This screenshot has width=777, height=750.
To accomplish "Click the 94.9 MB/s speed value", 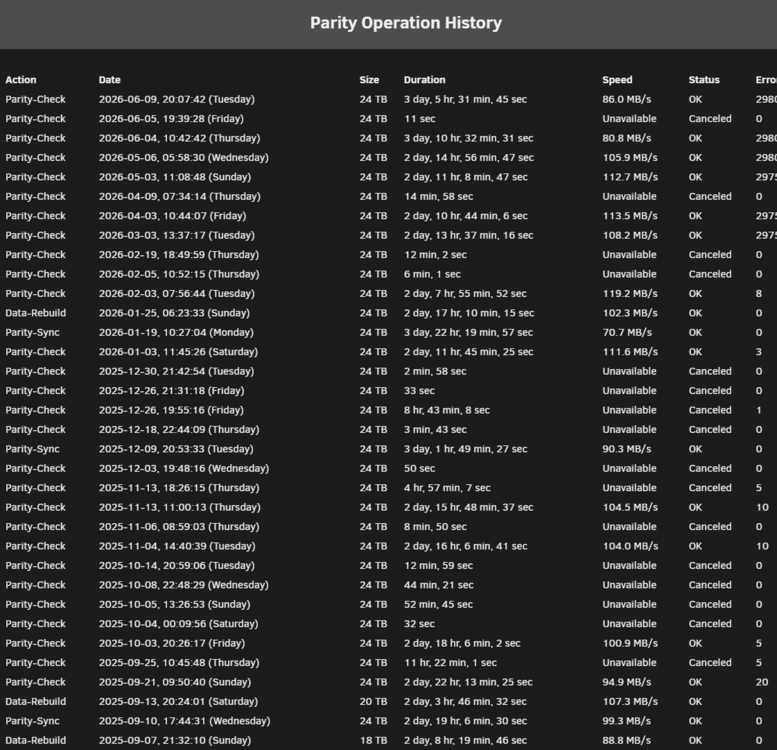I will point(627,682).
